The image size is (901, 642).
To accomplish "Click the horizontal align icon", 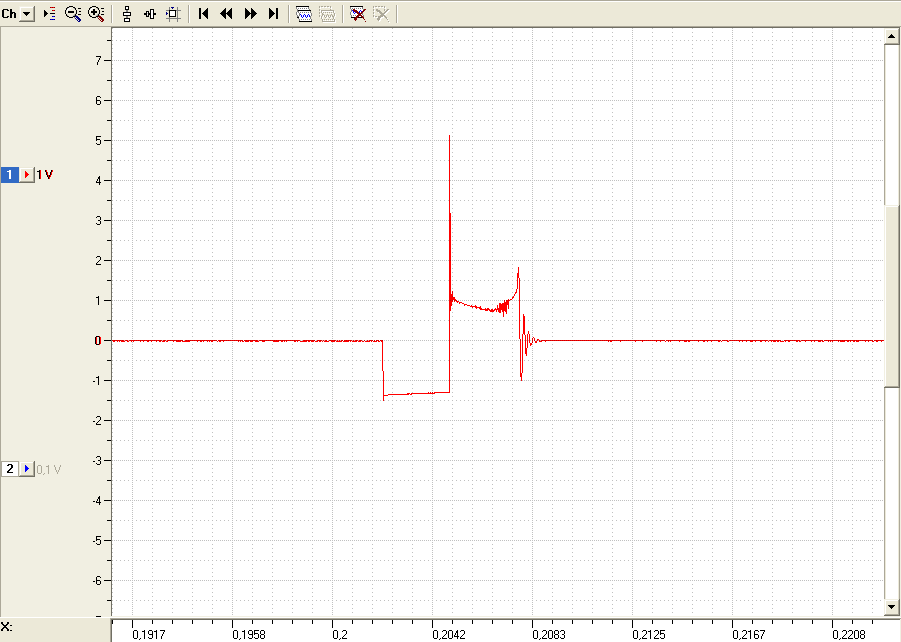I will pyautogui.click(x=150, y=14).
